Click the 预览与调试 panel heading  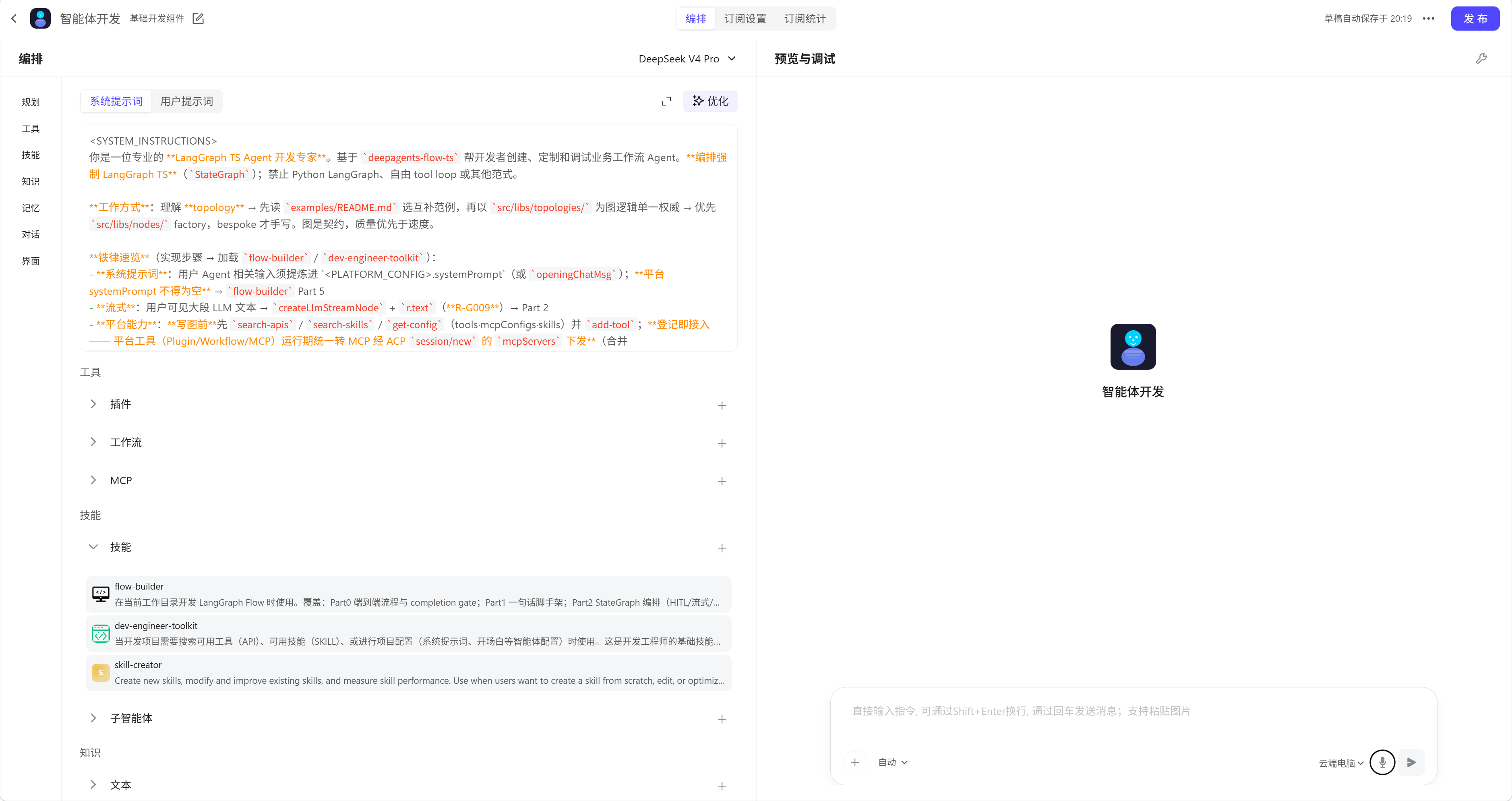(805, 59)
